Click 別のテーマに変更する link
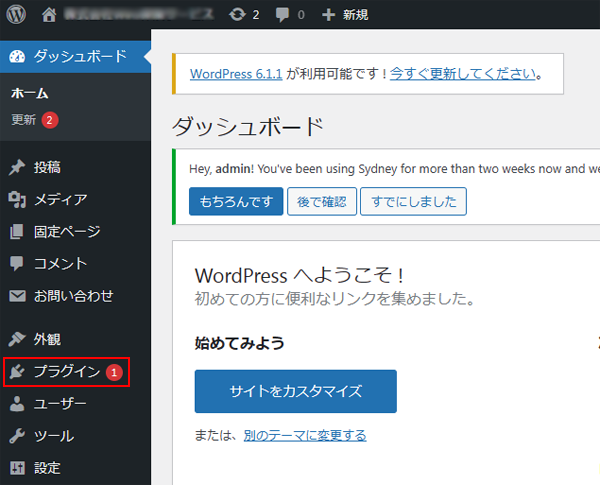The height and width of the screenshot is (485, 600). point(305,435)
